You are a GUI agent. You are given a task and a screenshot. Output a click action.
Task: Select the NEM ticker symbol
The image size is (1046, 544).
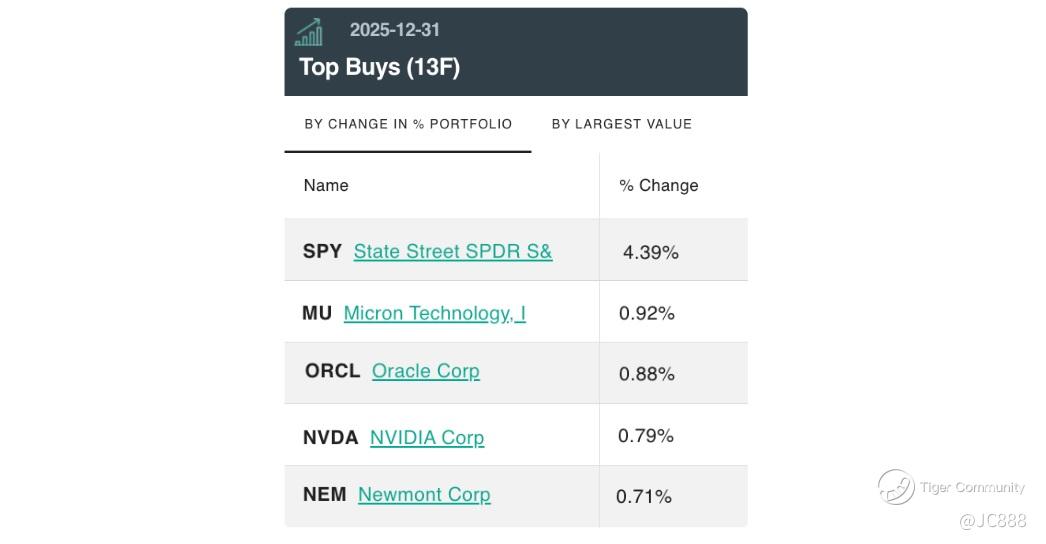325,494
